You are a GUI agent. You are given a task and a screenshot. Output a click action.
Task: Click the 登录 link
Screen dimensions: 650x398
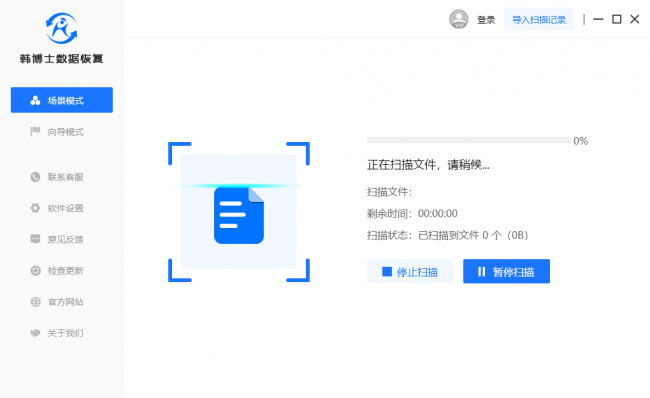click(x=486, y=20)
